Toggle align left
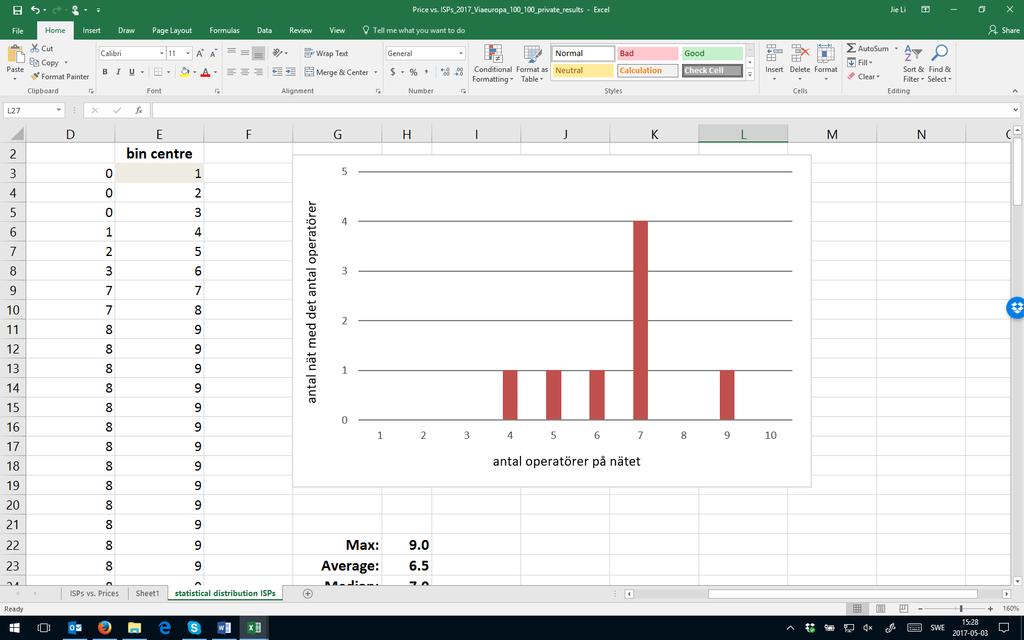This screenshot has height=640, width=1024. pos(231,72)
